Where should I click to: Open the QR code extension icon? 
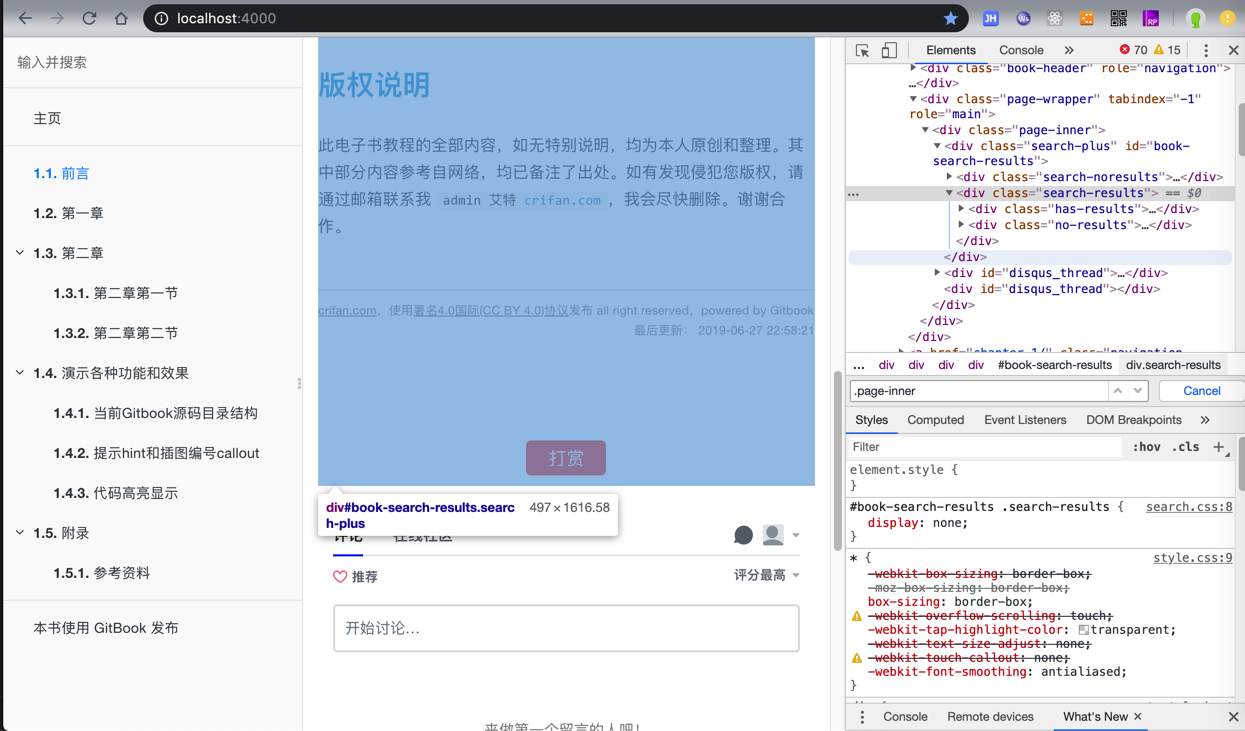(x=1118, y=18)
